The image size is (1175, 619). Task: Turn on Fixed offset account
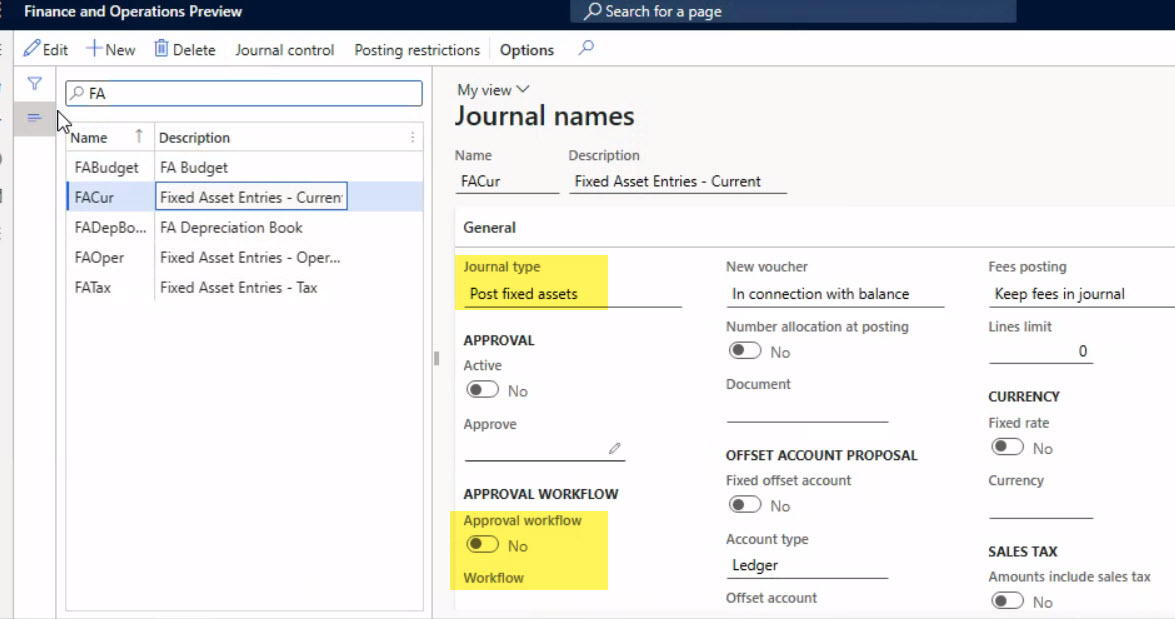(x=744, y=505)
